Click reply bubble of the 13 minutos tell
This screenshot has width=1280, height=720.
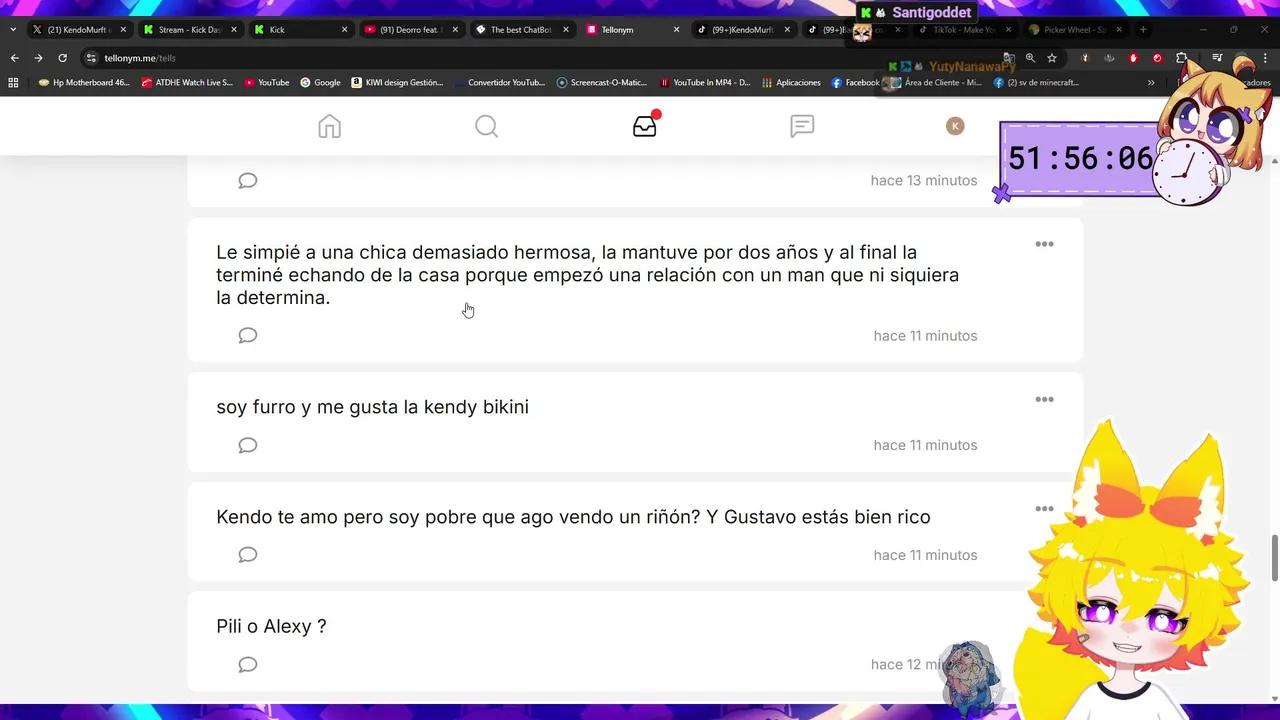(x=248, y=181)
